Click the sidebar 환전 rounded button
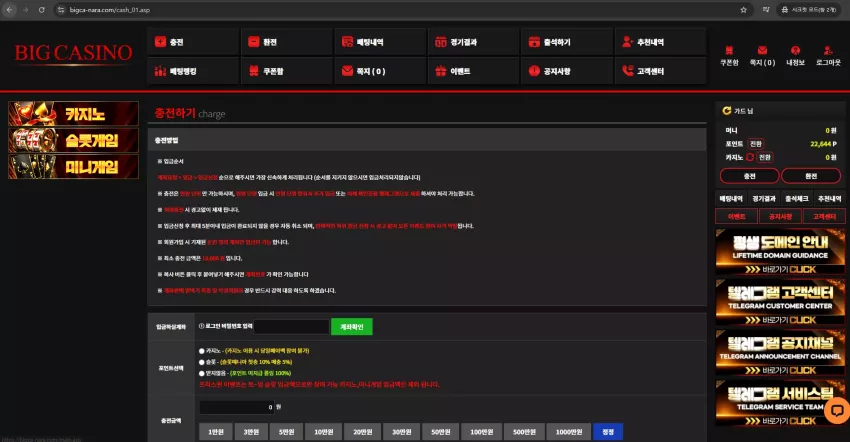Viewport: 850px width, 442px height. tap(811, 176)
